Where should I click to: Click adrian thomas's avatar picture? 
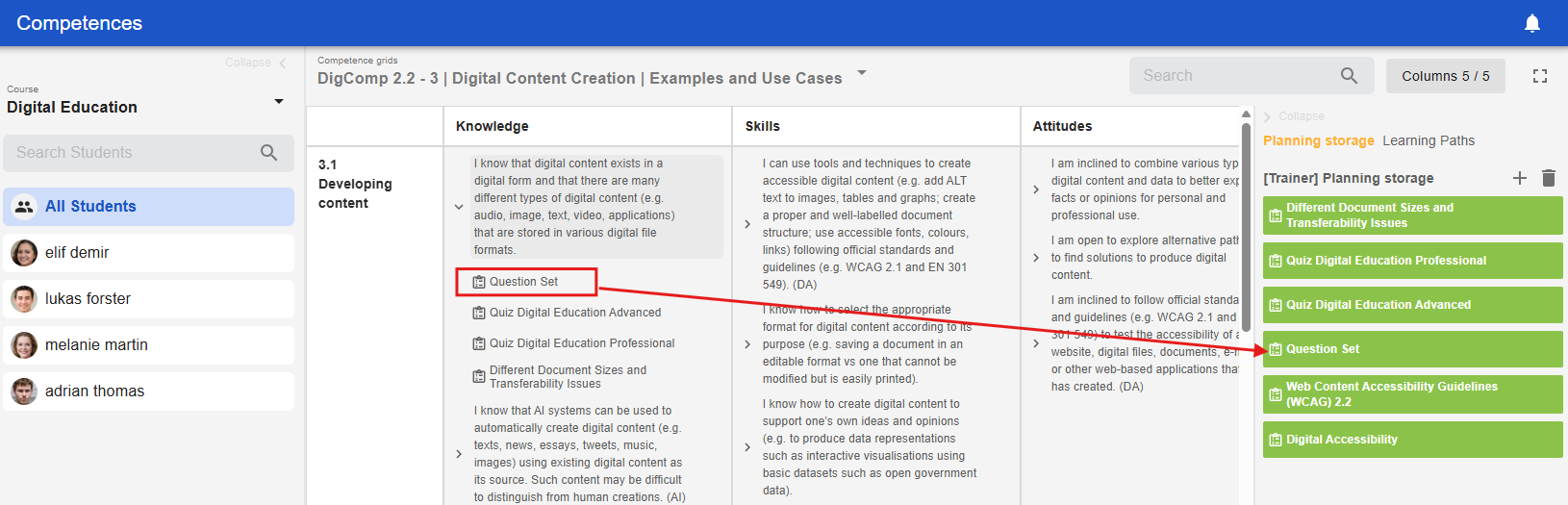point(24,391)
